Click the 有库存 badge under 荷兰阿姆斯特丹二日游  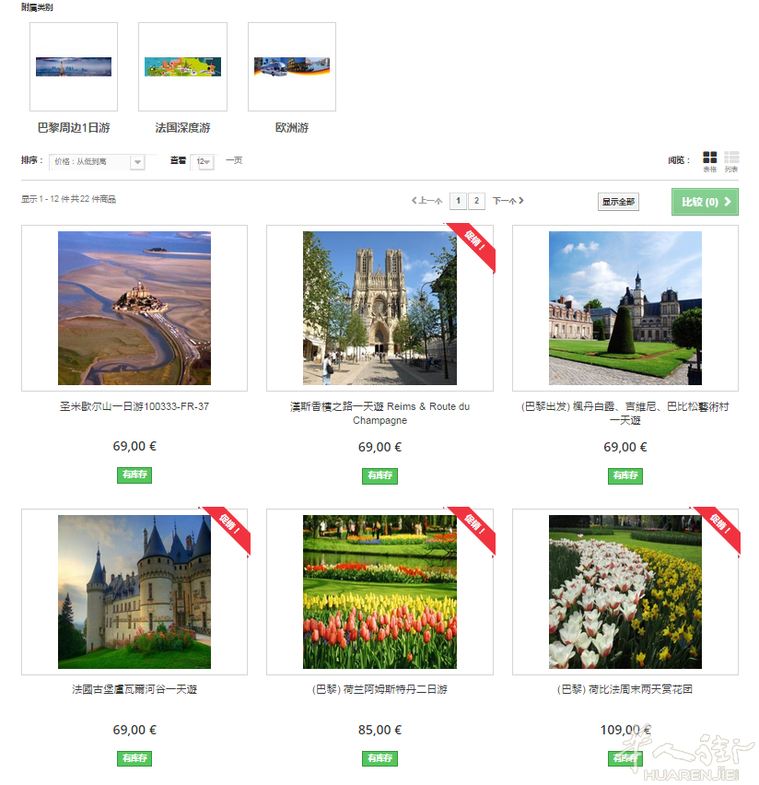coord(379,758)
